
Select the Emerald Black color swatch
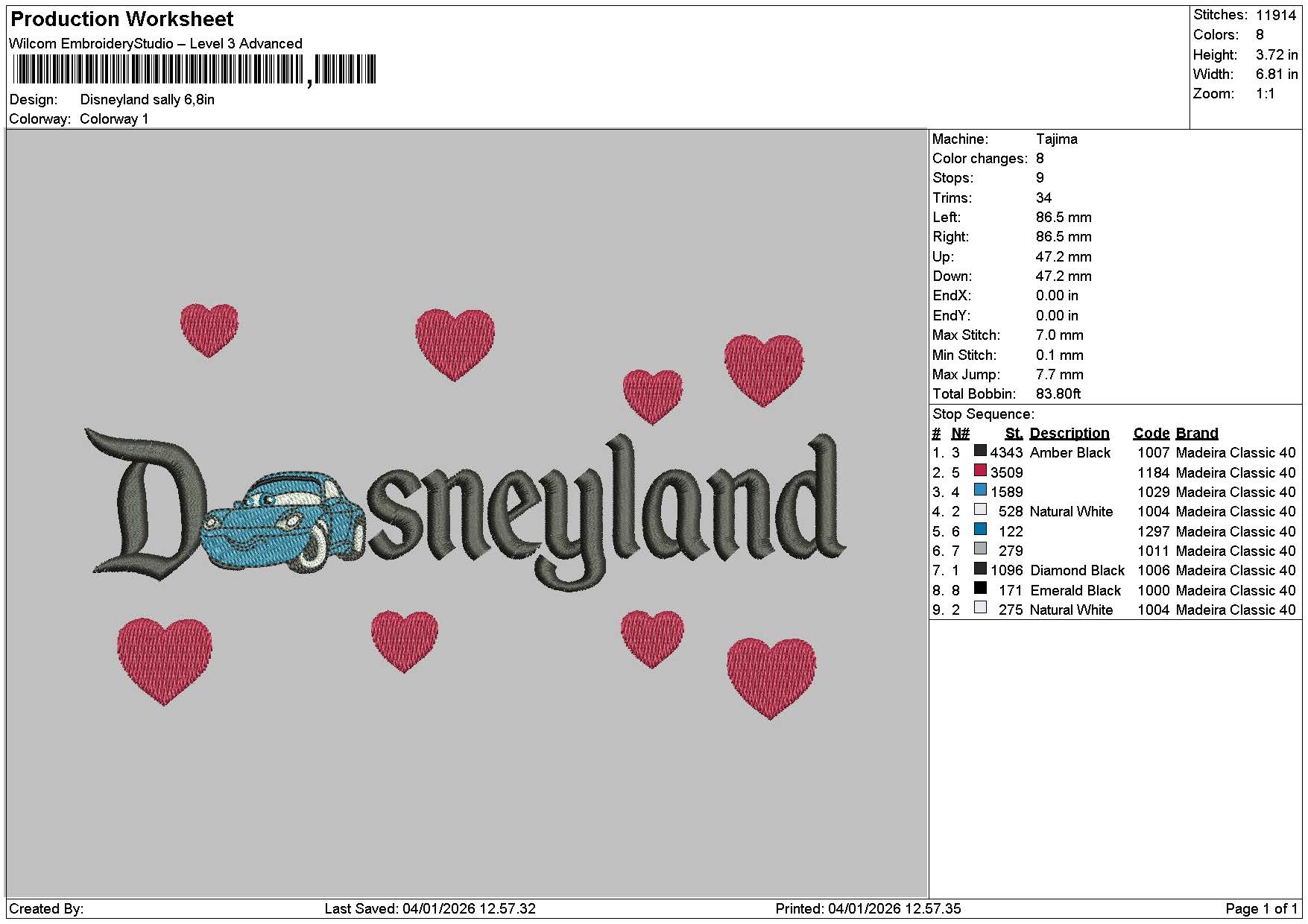(x=980, y=588)
